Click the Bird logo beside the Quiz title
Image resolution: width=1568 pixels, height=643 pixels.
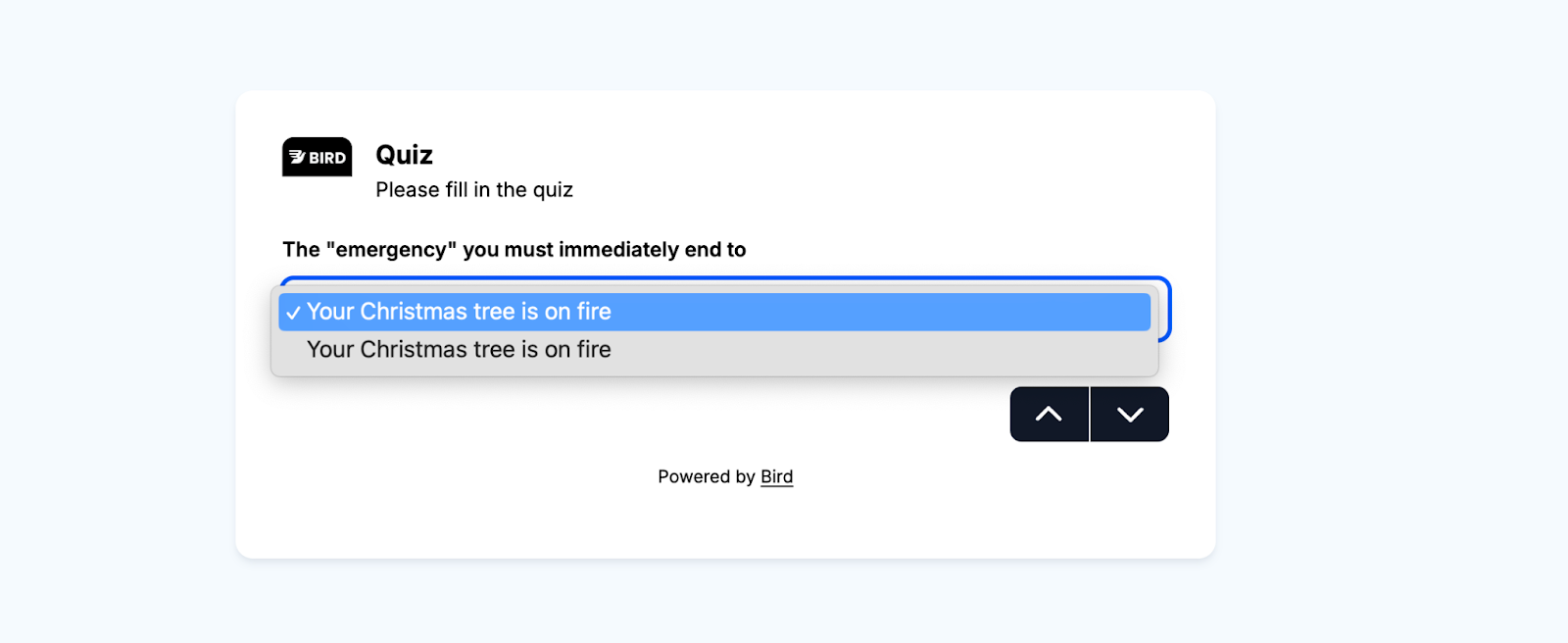pos(317,157)
